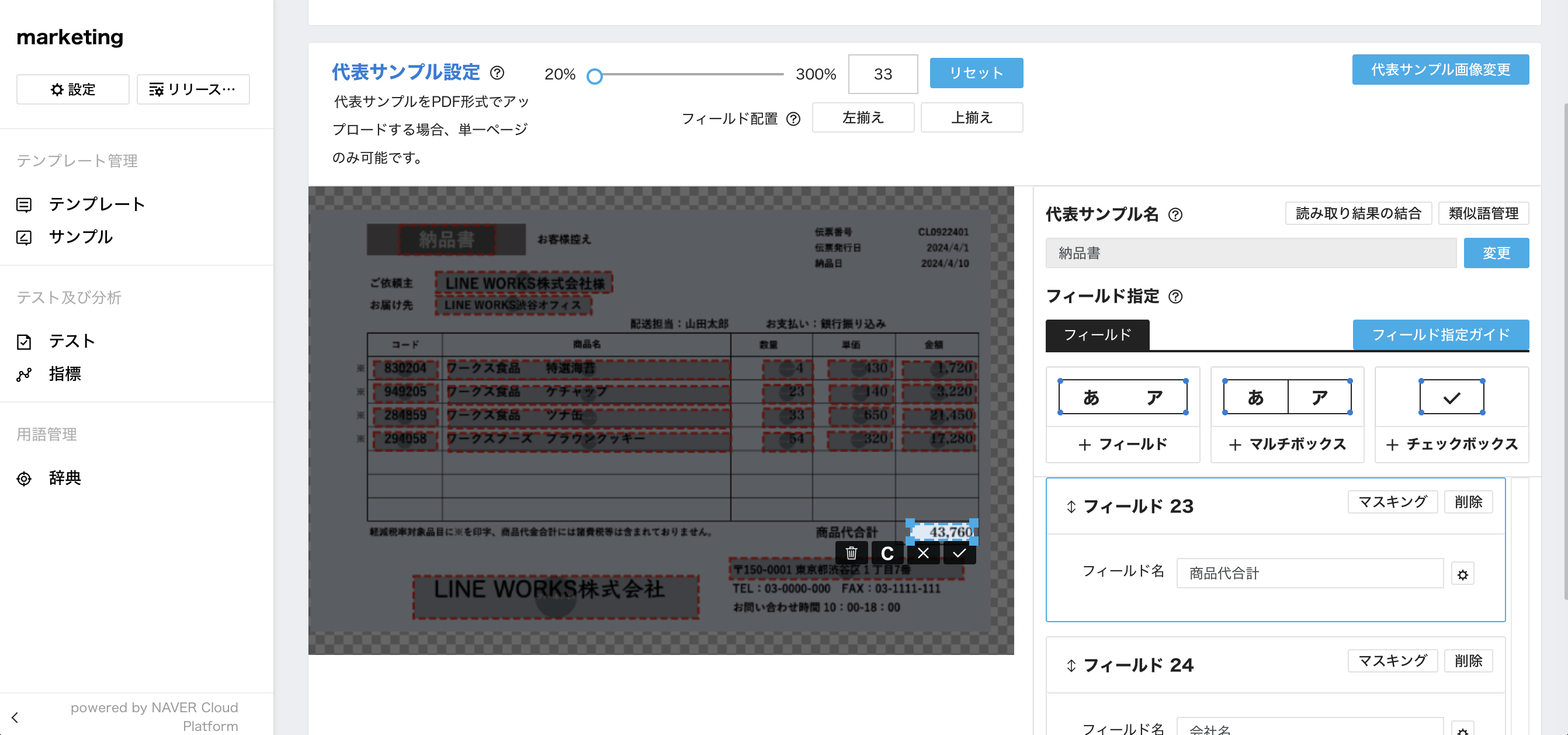Reorder フィールド 23 using the up-down arrow handle
This screenshot has height=735, width=1568.
pyautogui.click(x=1071, y=507)
